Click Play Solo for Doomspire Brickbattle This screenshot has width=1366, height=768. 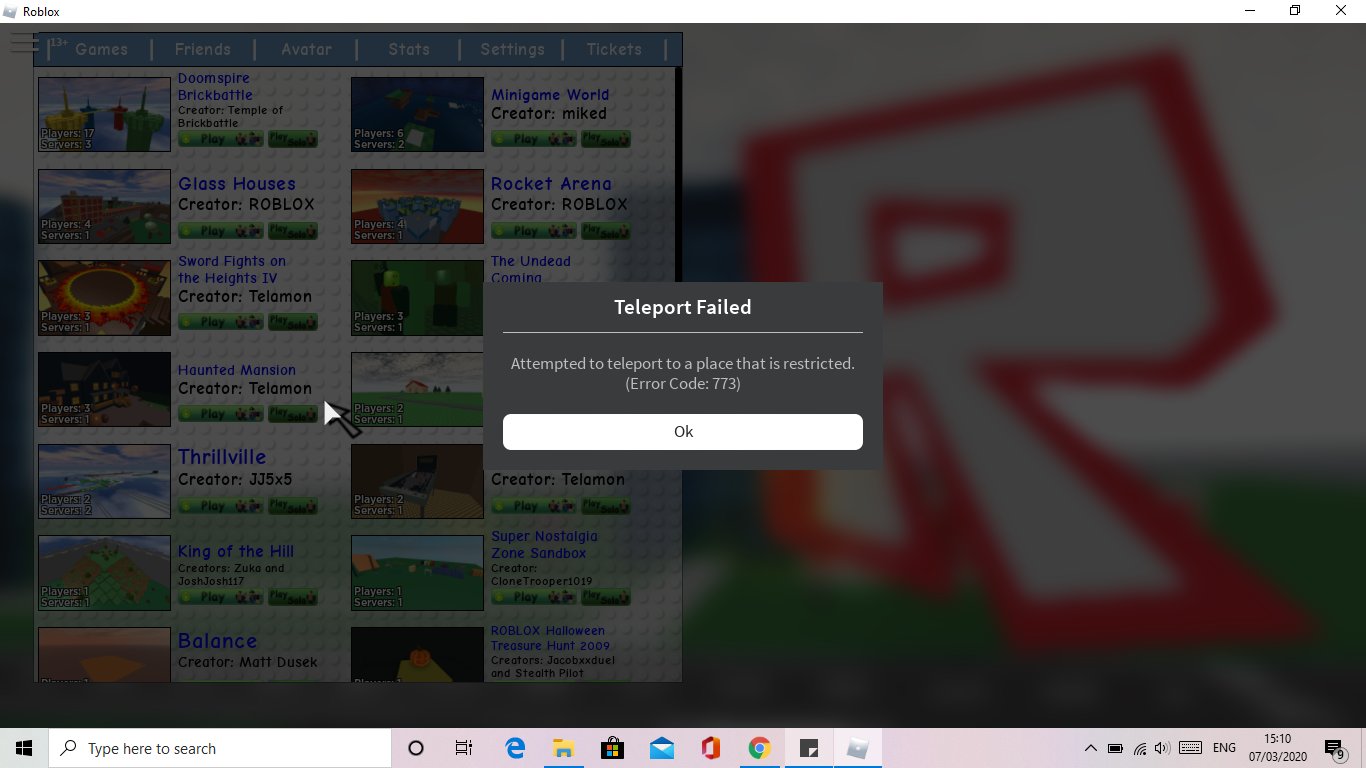[293, 139]
